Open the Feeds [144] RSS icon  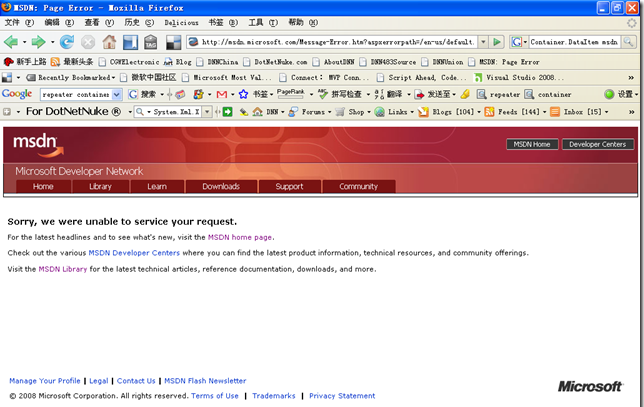[489, 112]
